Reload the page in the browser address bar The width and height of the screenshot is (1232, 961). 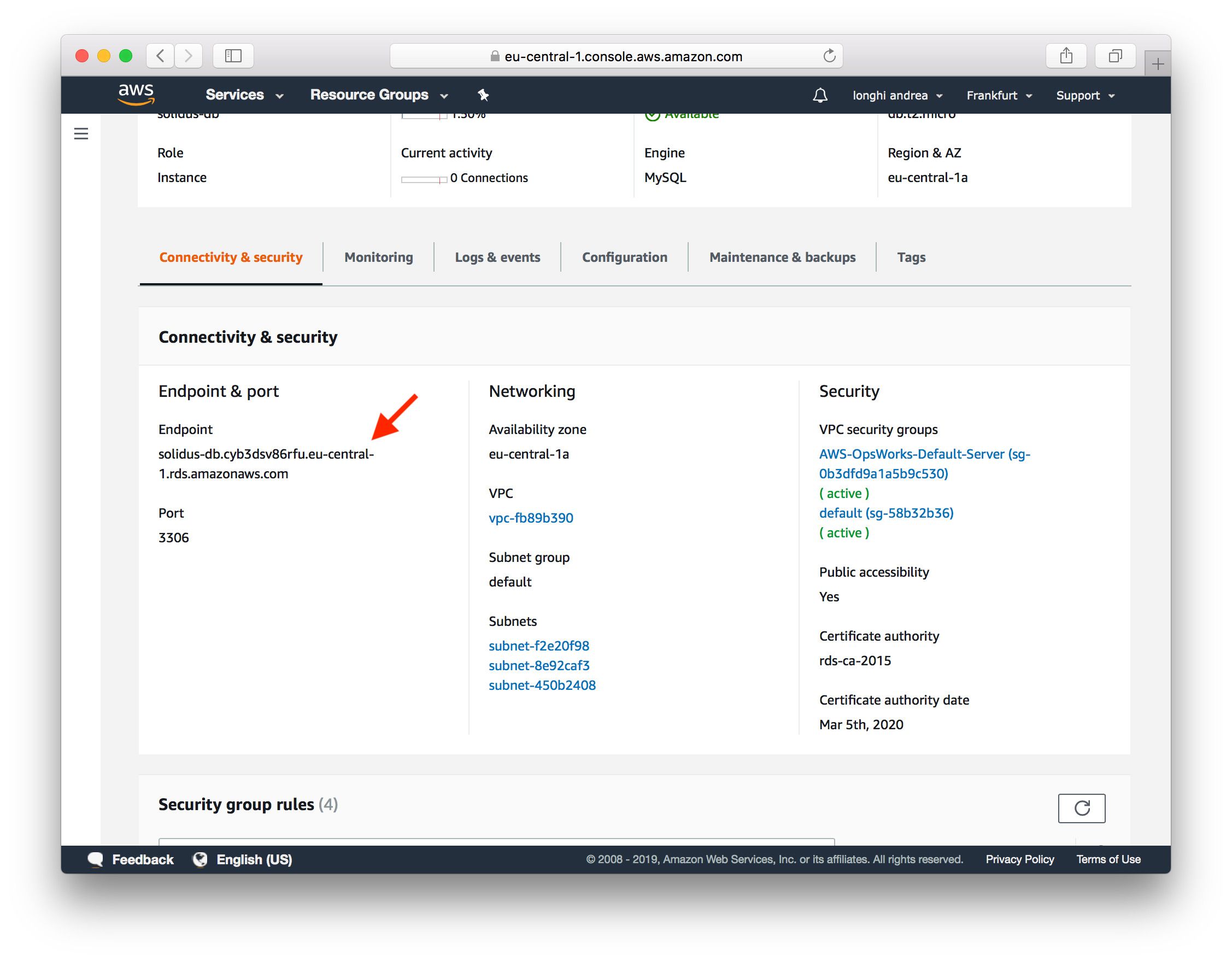click(x=829, y=56)
